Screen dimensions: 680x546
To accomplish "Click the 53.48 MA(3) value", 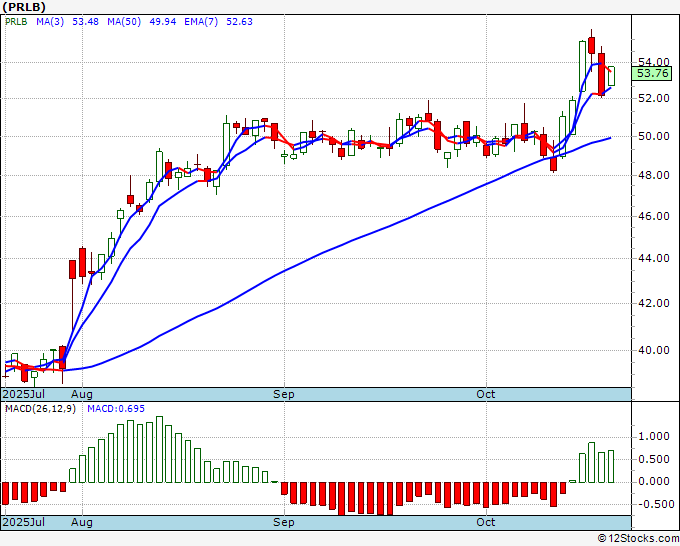I will [85, 22].
